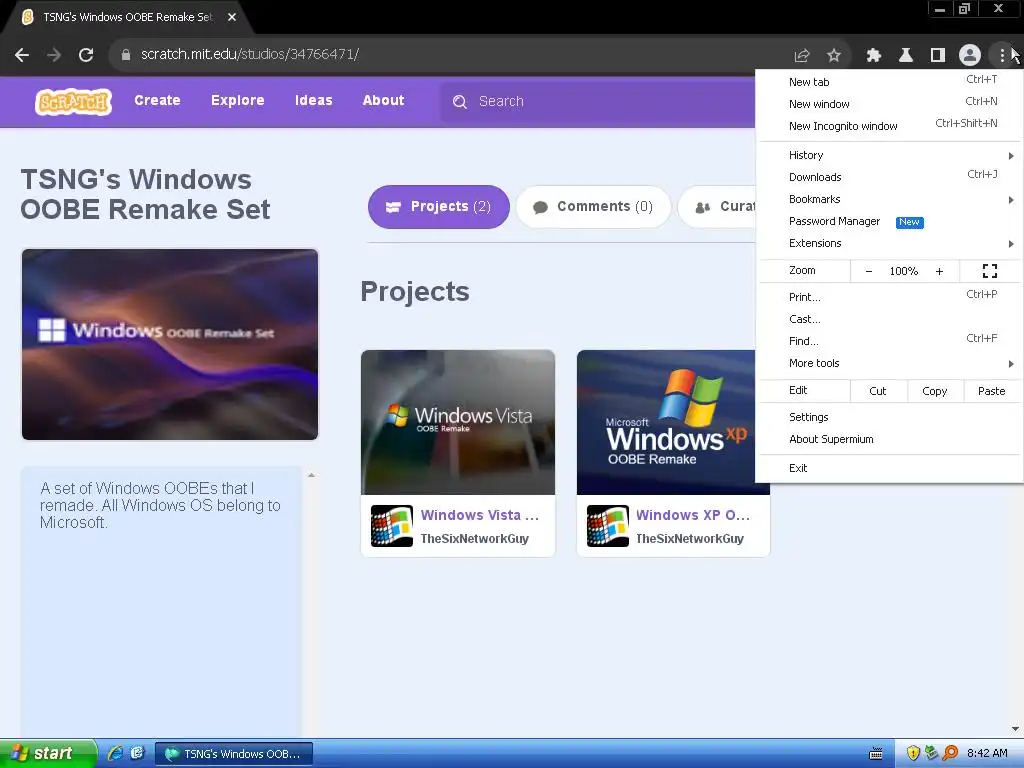1024x768 pixels.
Task: Click the Zoom fullscreen icon
Action: 990,271
